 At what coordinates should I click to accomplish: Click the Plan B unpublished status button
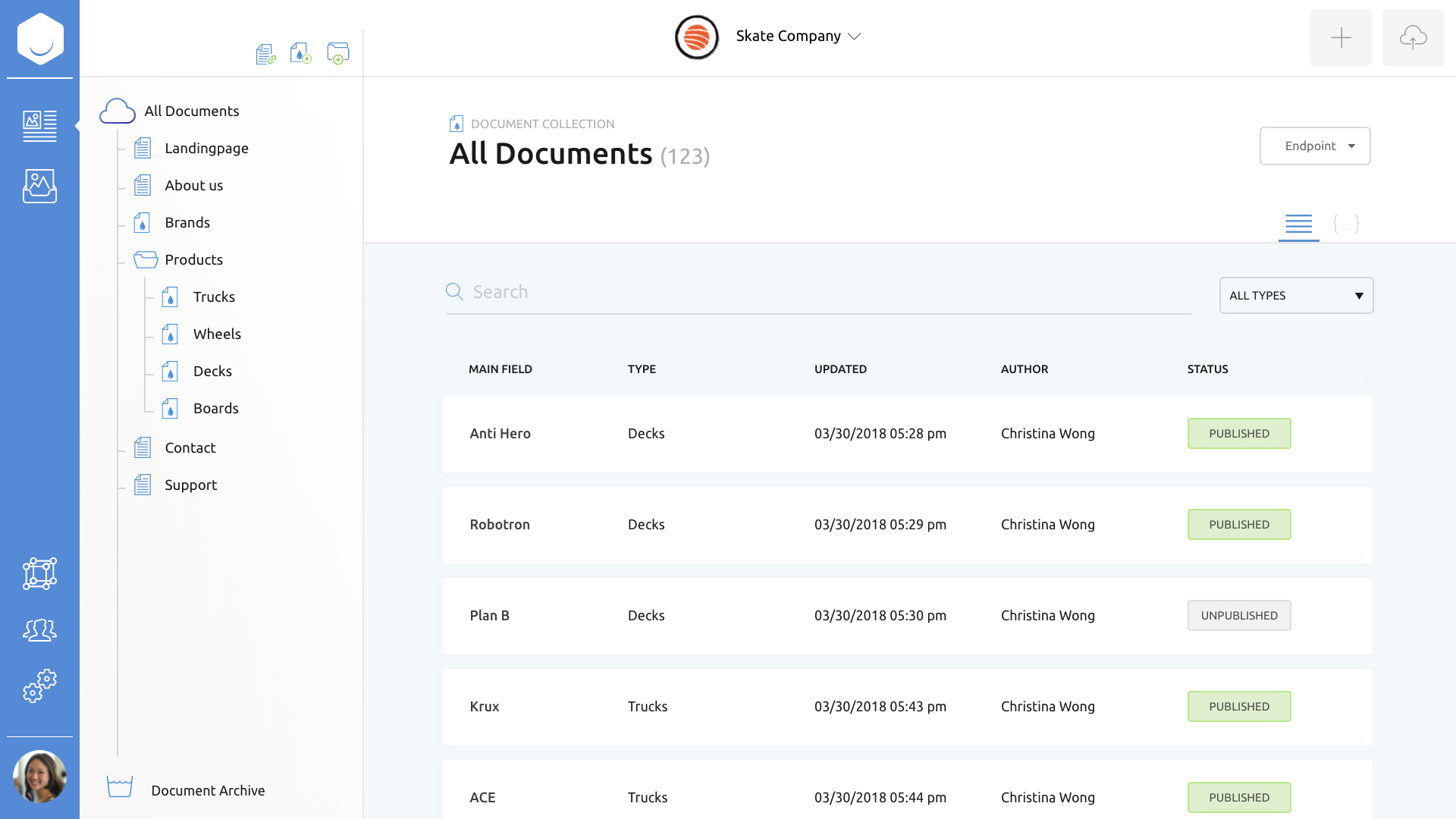tap(1239, 615)
